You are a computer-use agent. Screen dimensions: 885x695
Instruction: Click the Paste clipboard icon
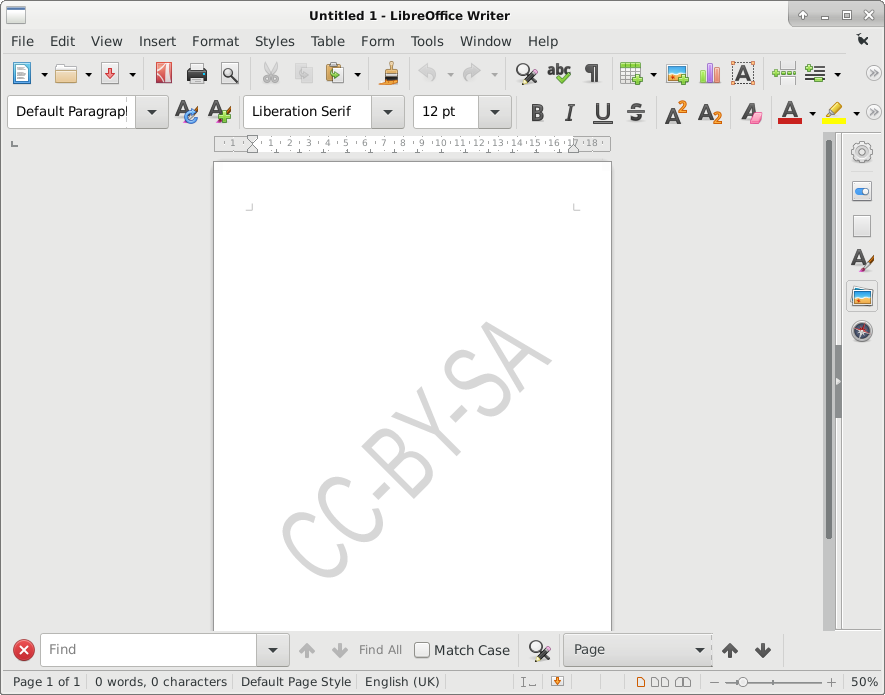(x=335, y=73)
